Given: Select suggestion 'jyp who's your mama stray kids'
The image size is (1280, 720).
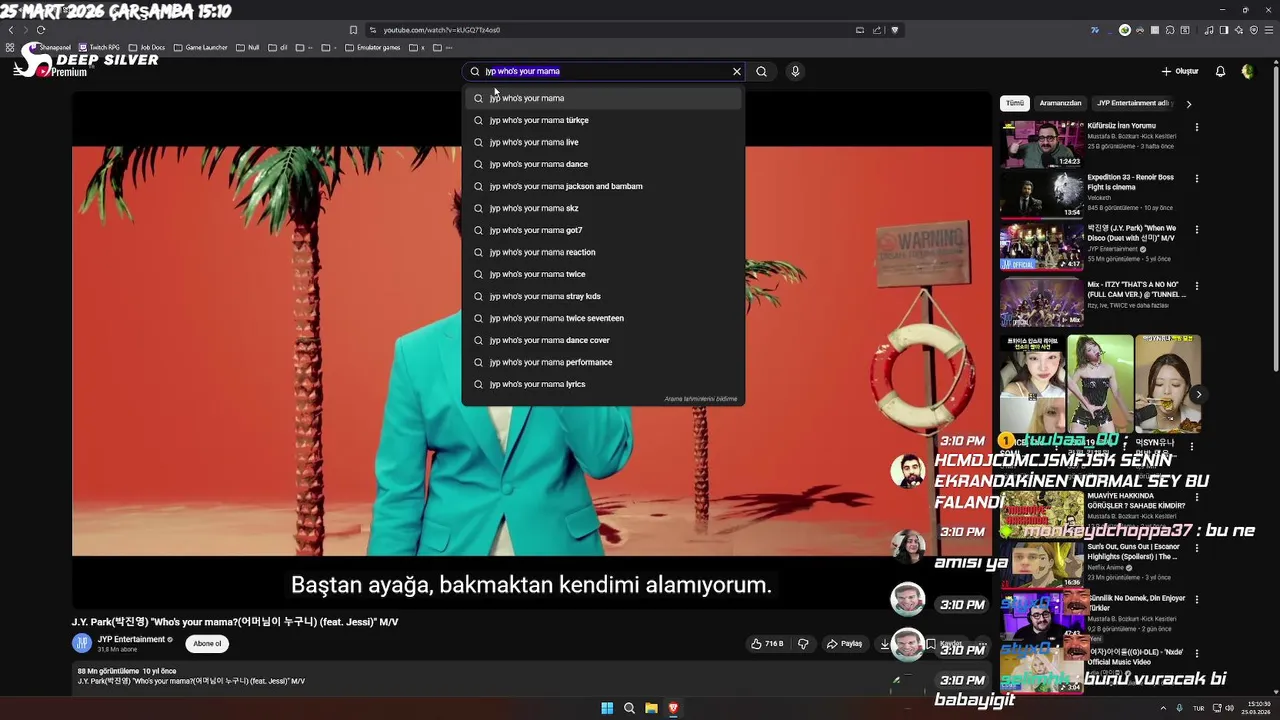Looking at the screenshot, I should [x=603, y=296].
